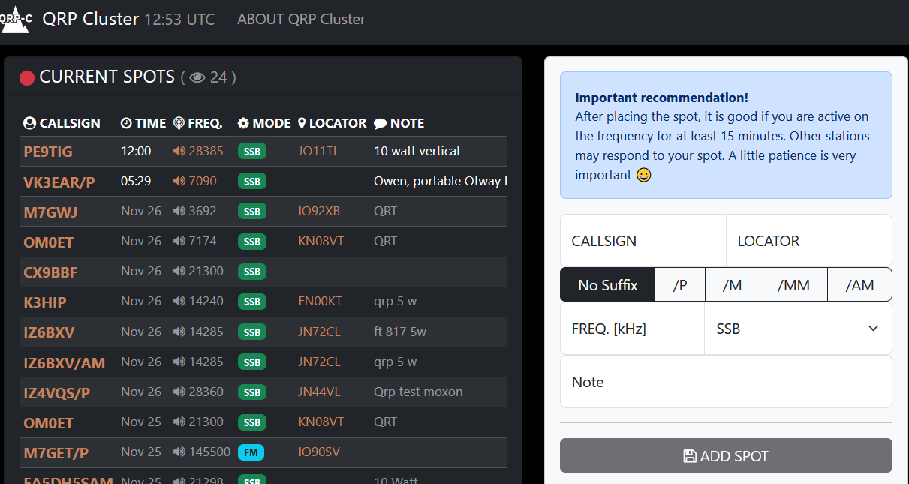The height and width of the screenshot is (484, 909).
Task: Click the QRP-C mountain logo
Action: 15,19
